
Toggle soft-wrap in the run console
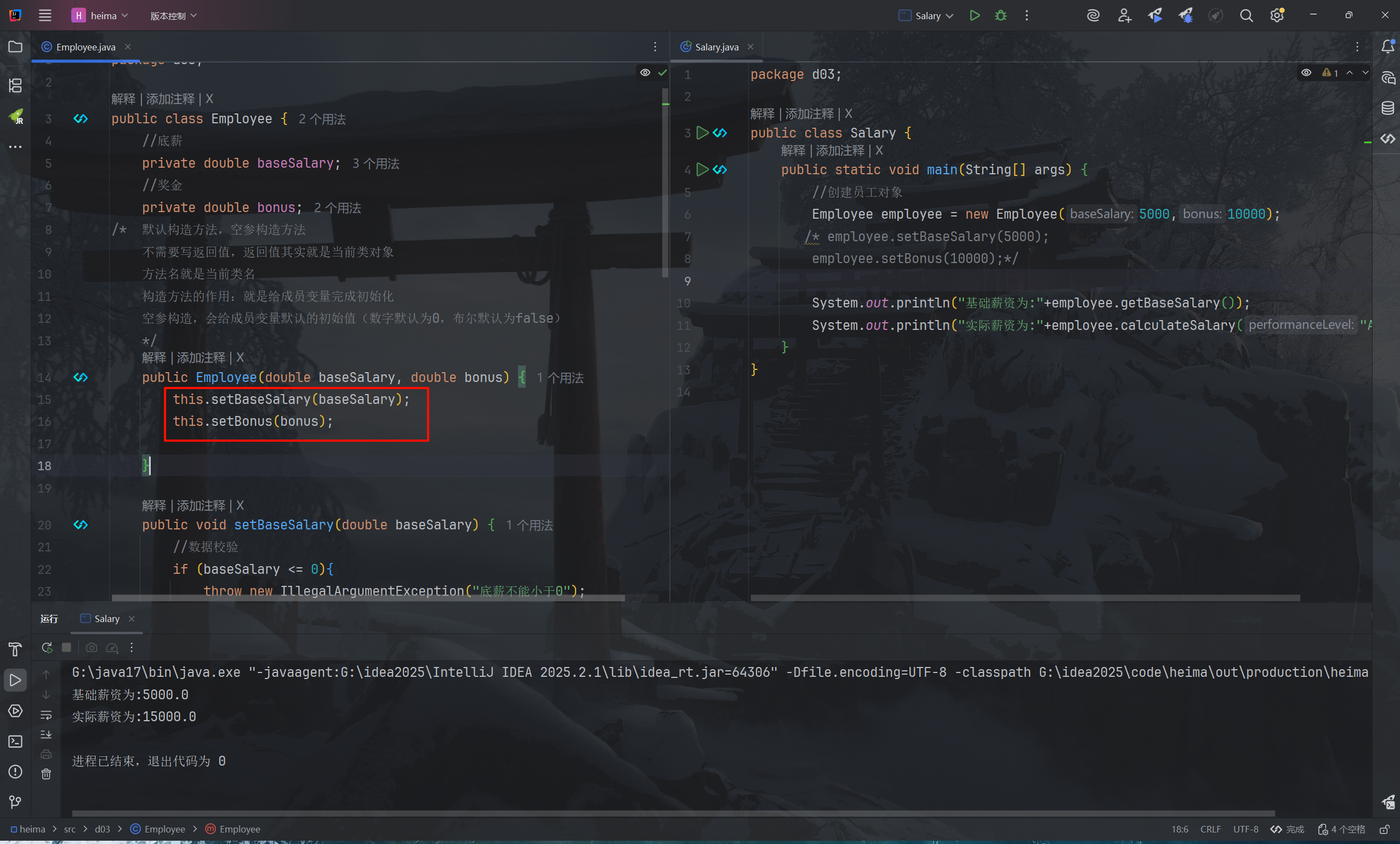pos(47,715)
